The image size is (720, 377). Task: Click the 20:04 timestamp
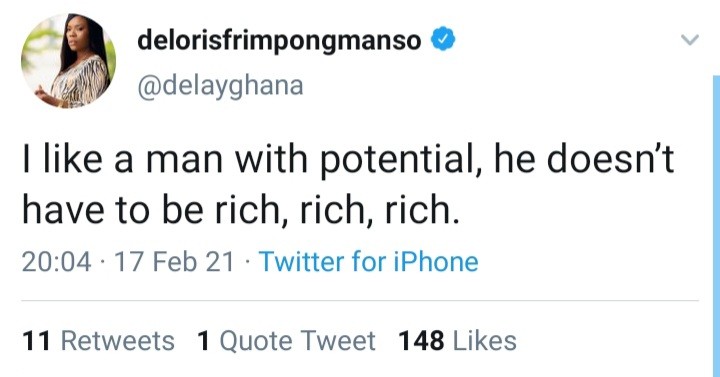[56, 262]
